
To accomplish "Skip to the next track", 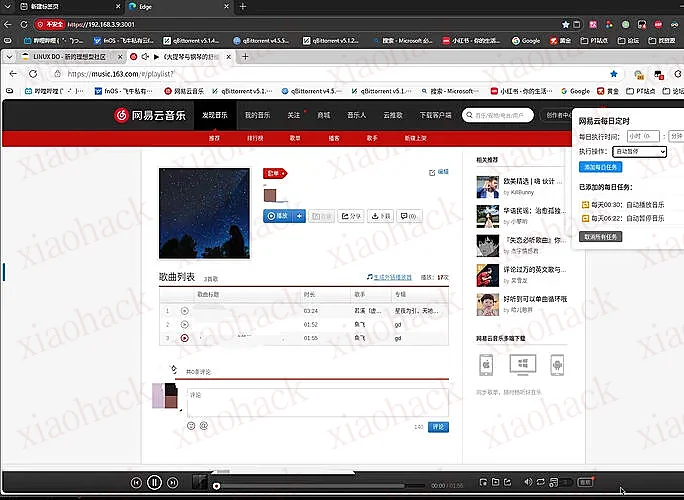I will (172, 483).
